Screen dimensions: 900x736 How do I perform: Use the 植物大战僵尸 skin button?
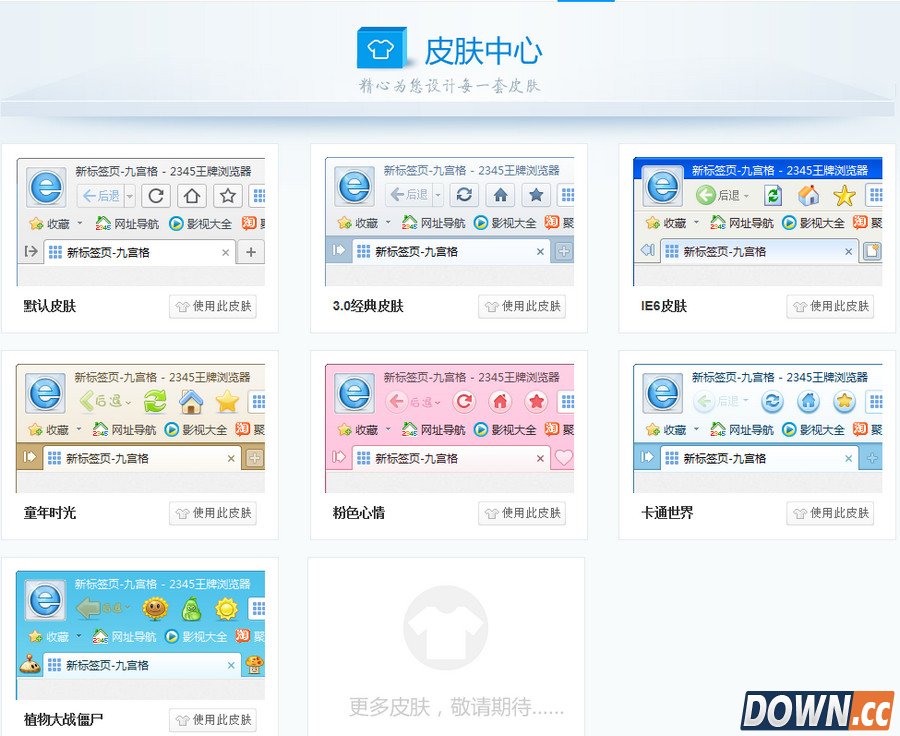click(212, 720)
